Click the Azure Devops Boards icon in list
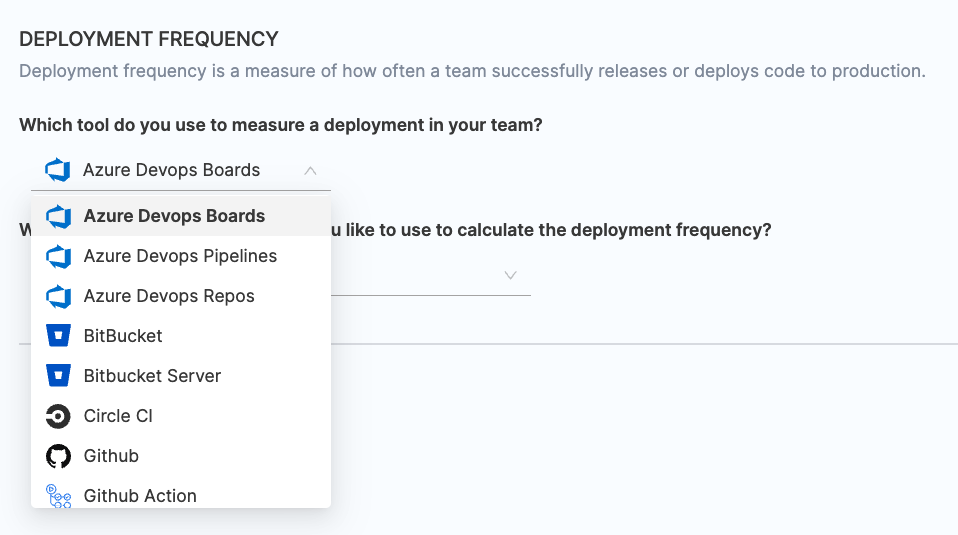This screenshot has width=958, height=535. click(x=58, y=216)
